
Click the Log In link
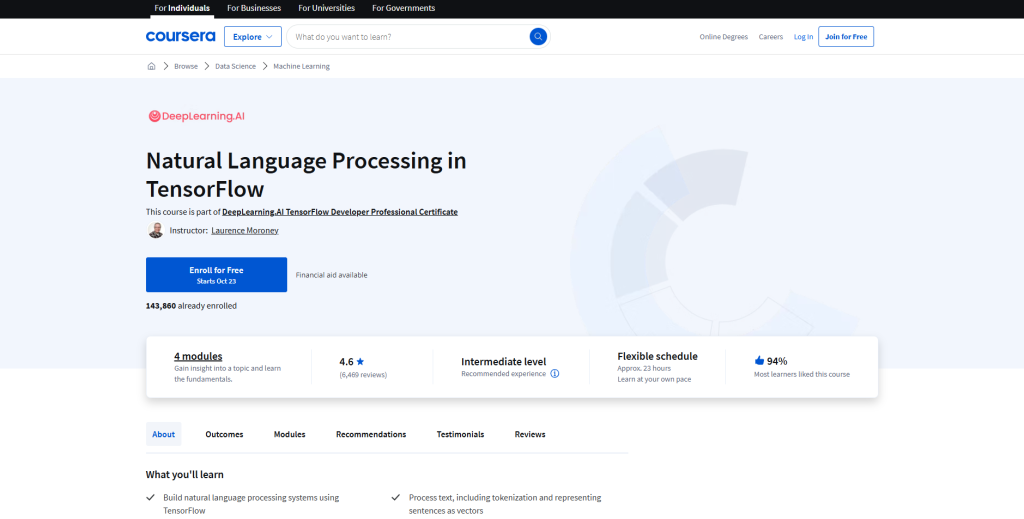pyautogui.click(x=803, y=37)
